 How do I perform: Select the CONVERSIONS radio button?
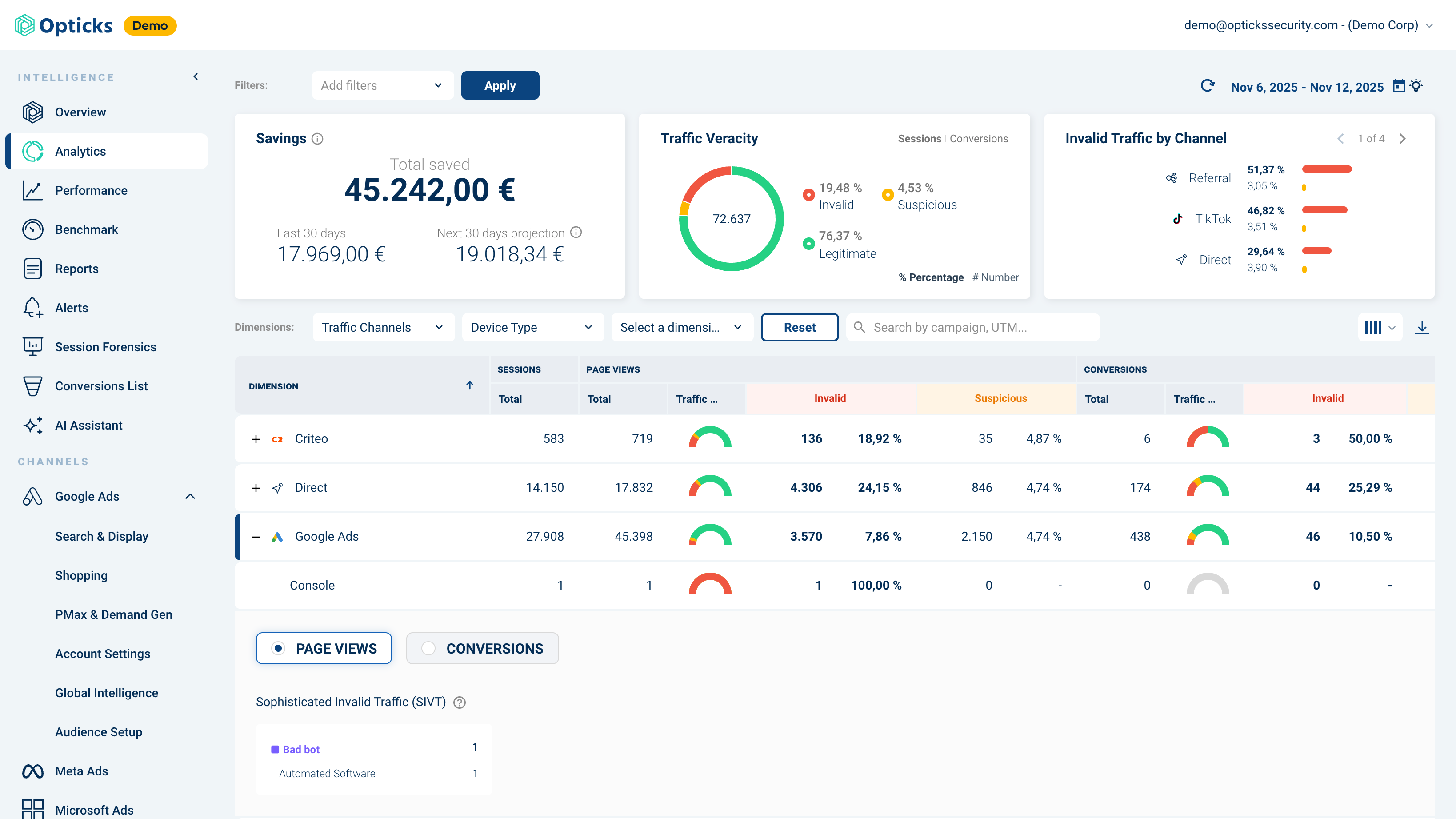pyautogui.click(x=429, y=648)
